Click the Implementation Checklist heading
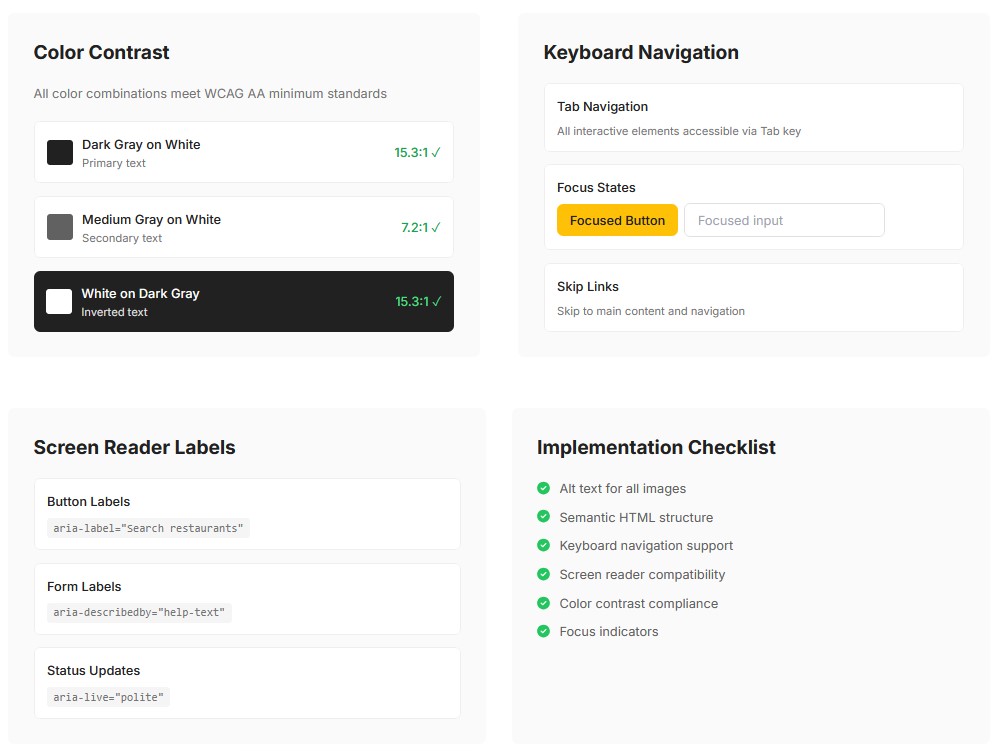 [x=656, y=447]
